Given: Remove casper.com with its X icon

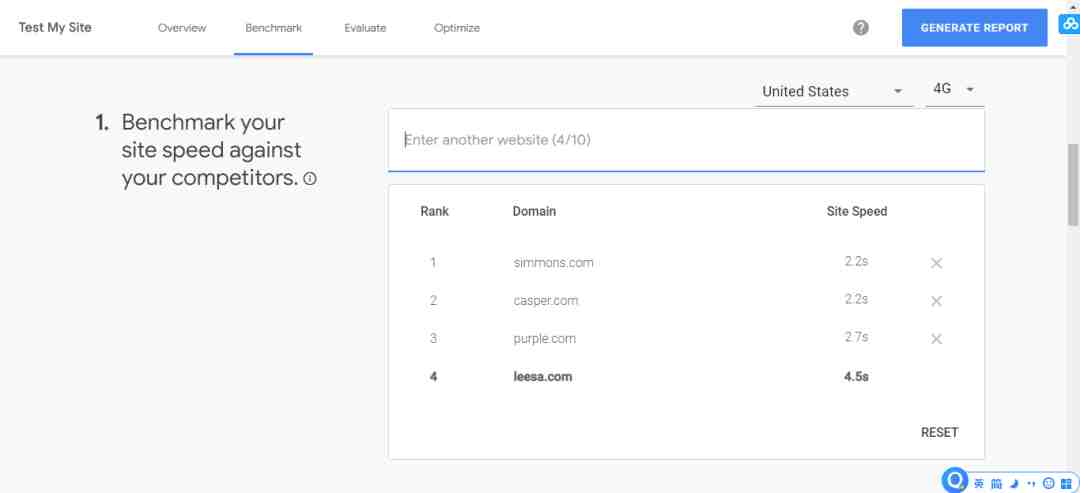Looking at the screenshot, I should click(936, 301).
